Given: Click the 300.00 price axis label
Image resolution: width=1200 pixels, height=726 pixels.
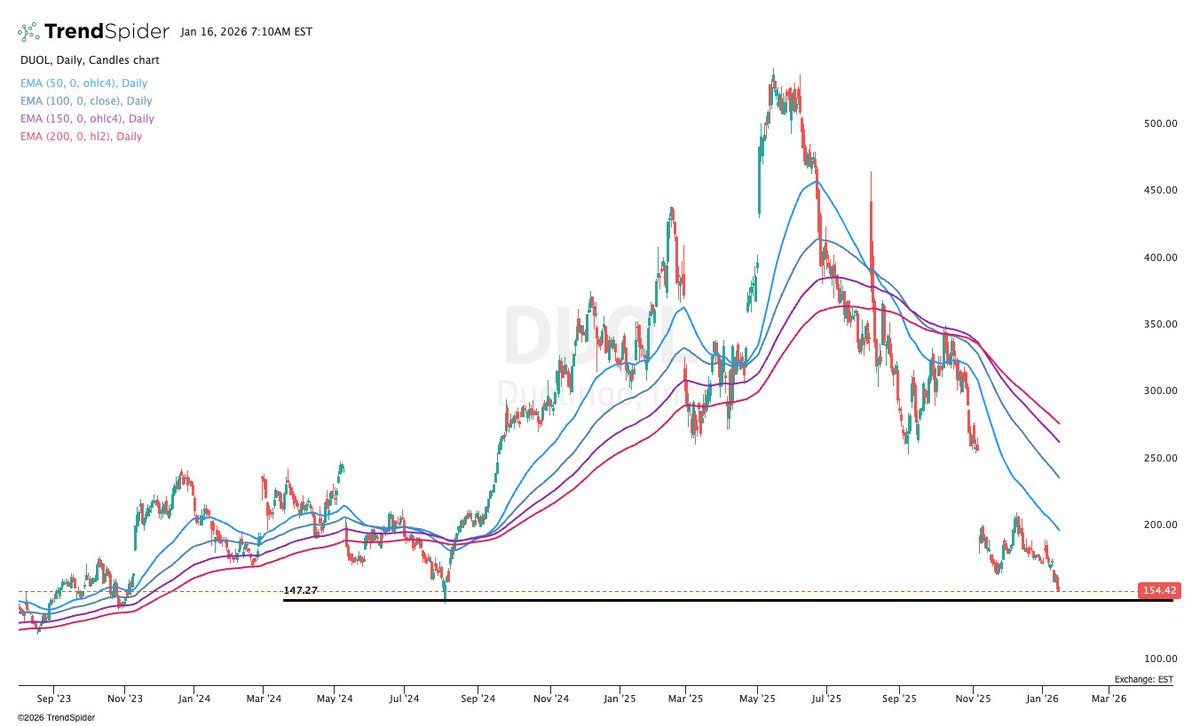Looking at the screenshot, I should (x=1160, y=391).
